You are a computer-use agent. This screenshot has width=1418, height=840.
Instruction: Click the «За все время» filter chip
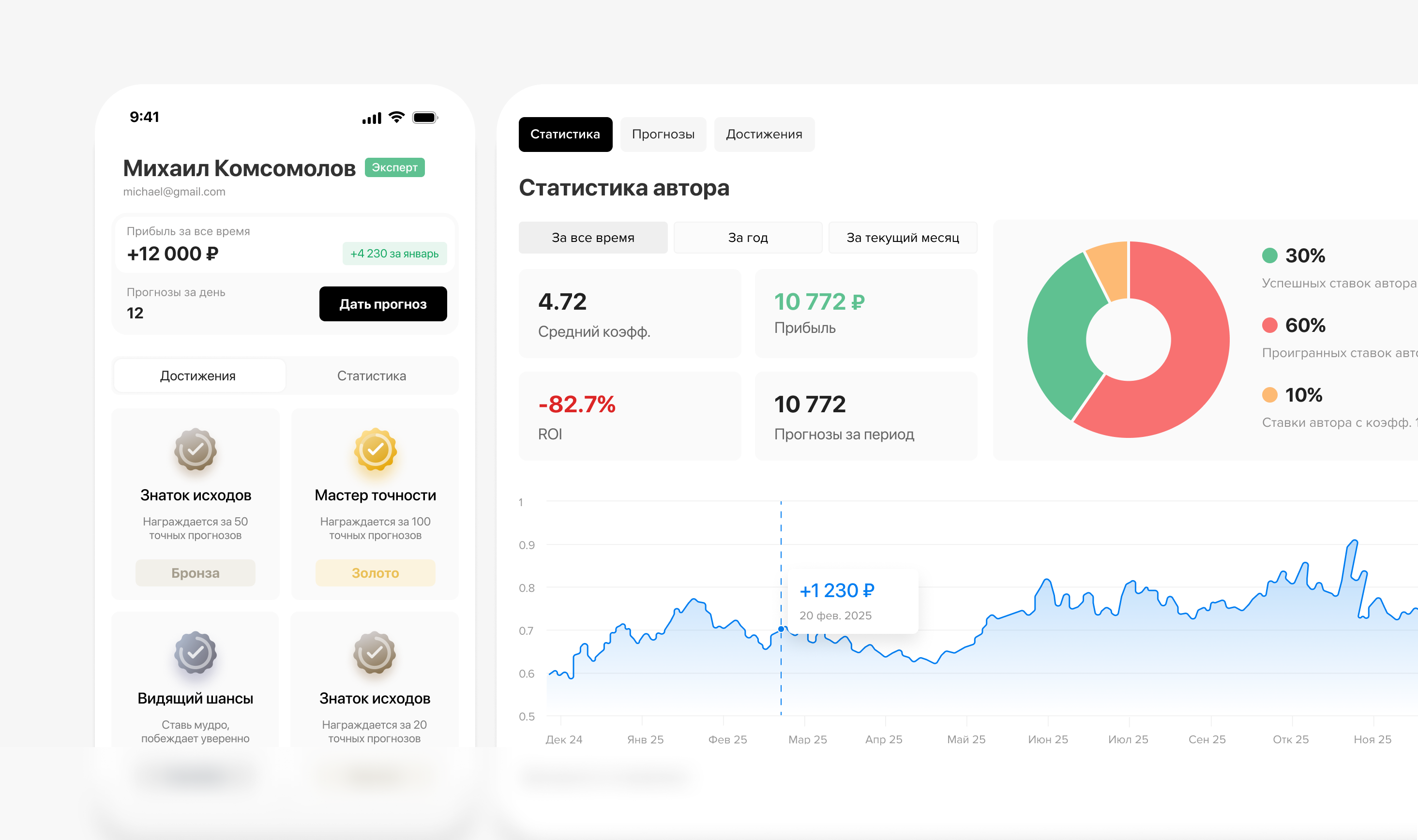click(593, 238)
